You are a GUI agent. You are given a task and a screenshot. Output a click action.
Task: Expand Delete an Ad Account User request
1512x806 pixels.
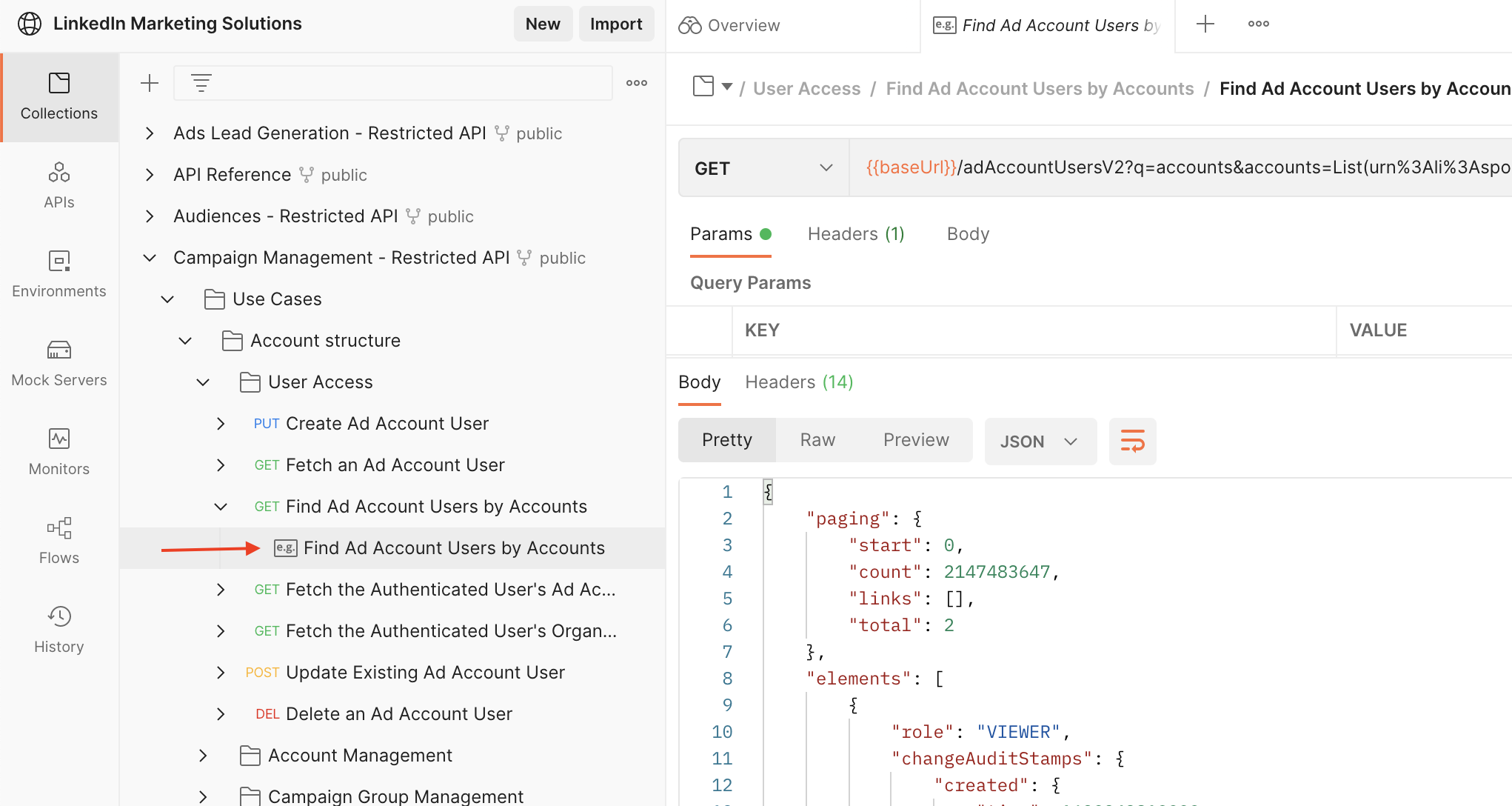pyautogui.click(x=221, y=714)
